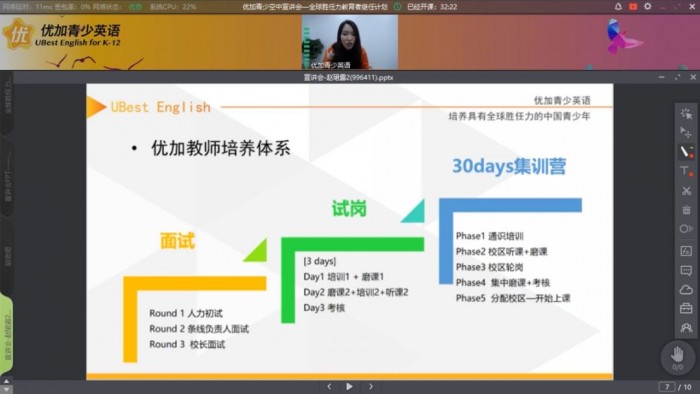Select the text annotation tool
Image resolution: width=700 pixels, height=394 pixels.
(686, 171)
